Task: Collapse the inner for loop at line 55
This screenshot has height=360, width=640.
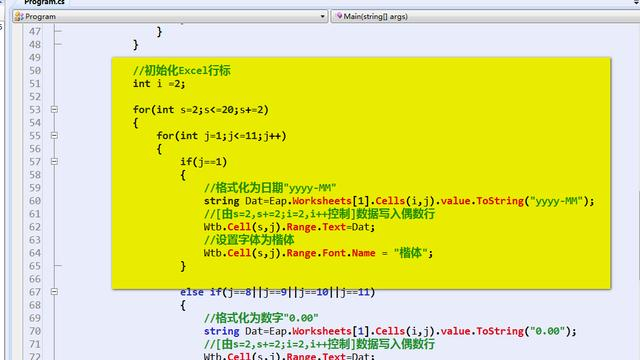Action: pos(54,136)
